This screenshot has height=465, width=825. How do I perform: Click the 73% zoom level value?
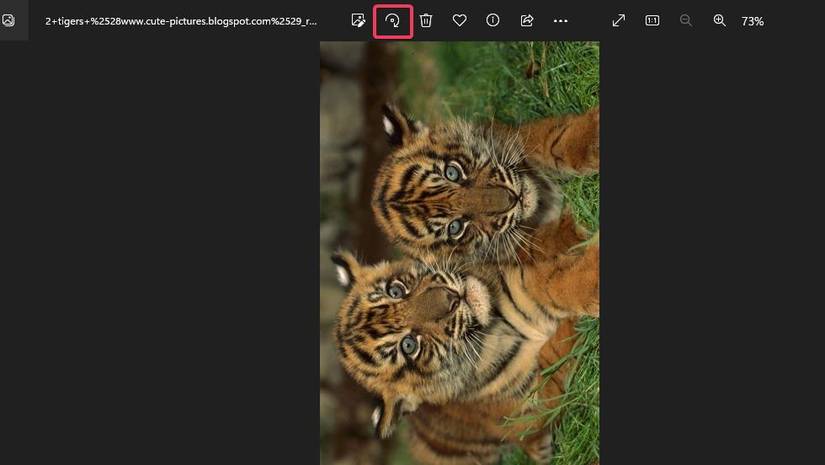pos(752,22)
